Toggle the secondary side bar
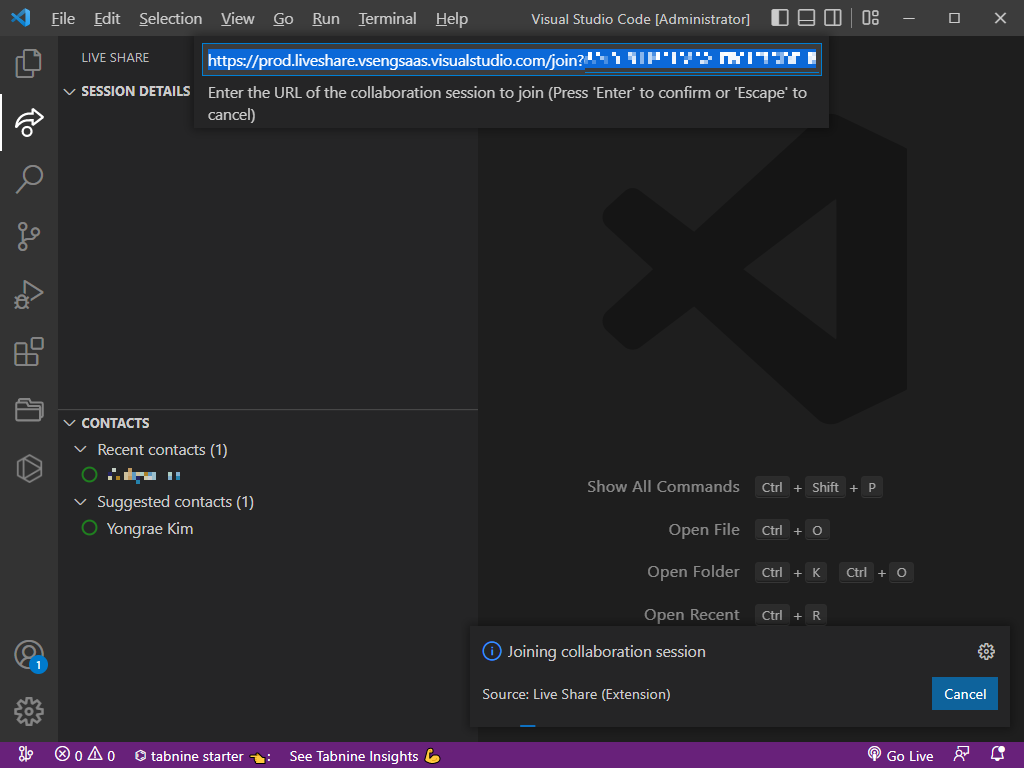1024x768 pixels. click(x=833, y=18)
